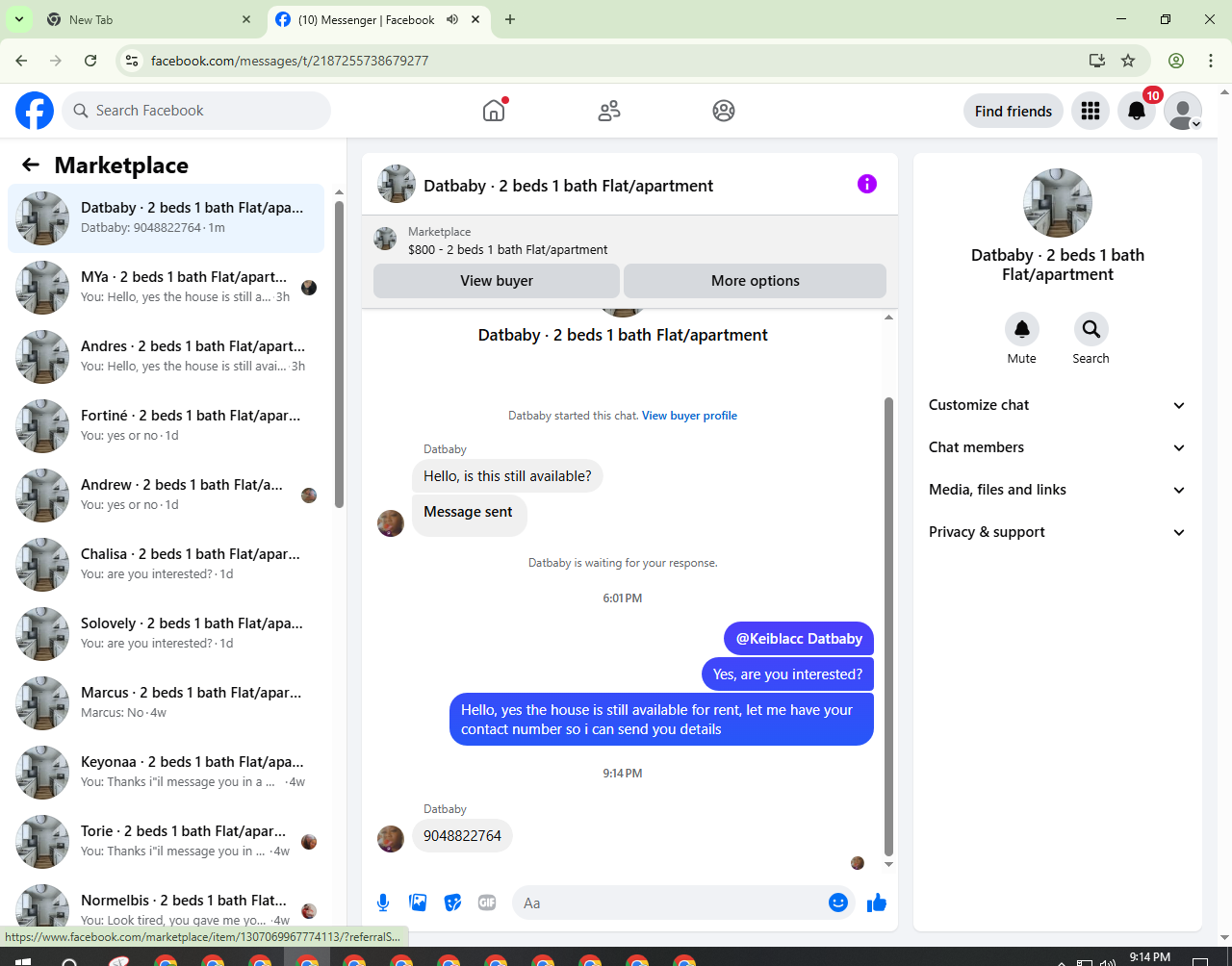
Task: Click the @Keiblacc Datbaby mention bubble
Action: pos(799,639)
